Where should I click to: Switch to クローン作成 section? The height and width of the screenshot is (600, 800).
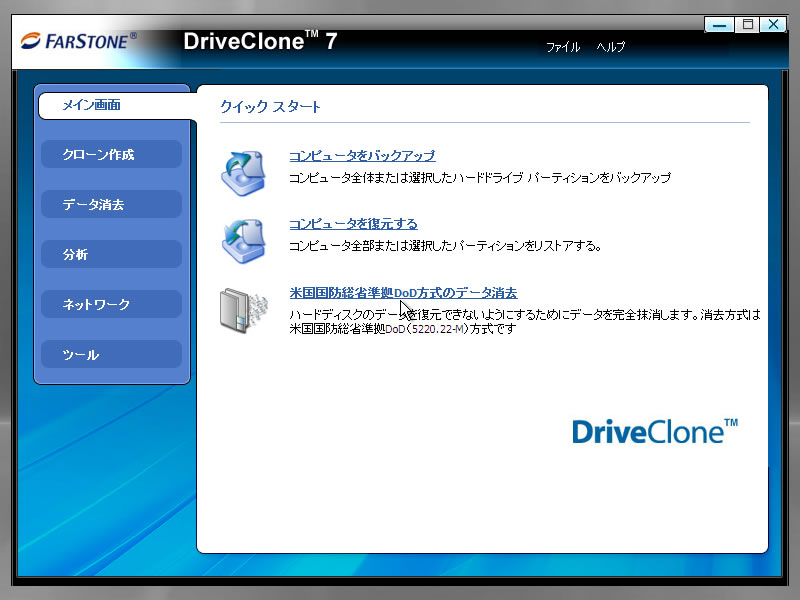(x=111, y=154)
